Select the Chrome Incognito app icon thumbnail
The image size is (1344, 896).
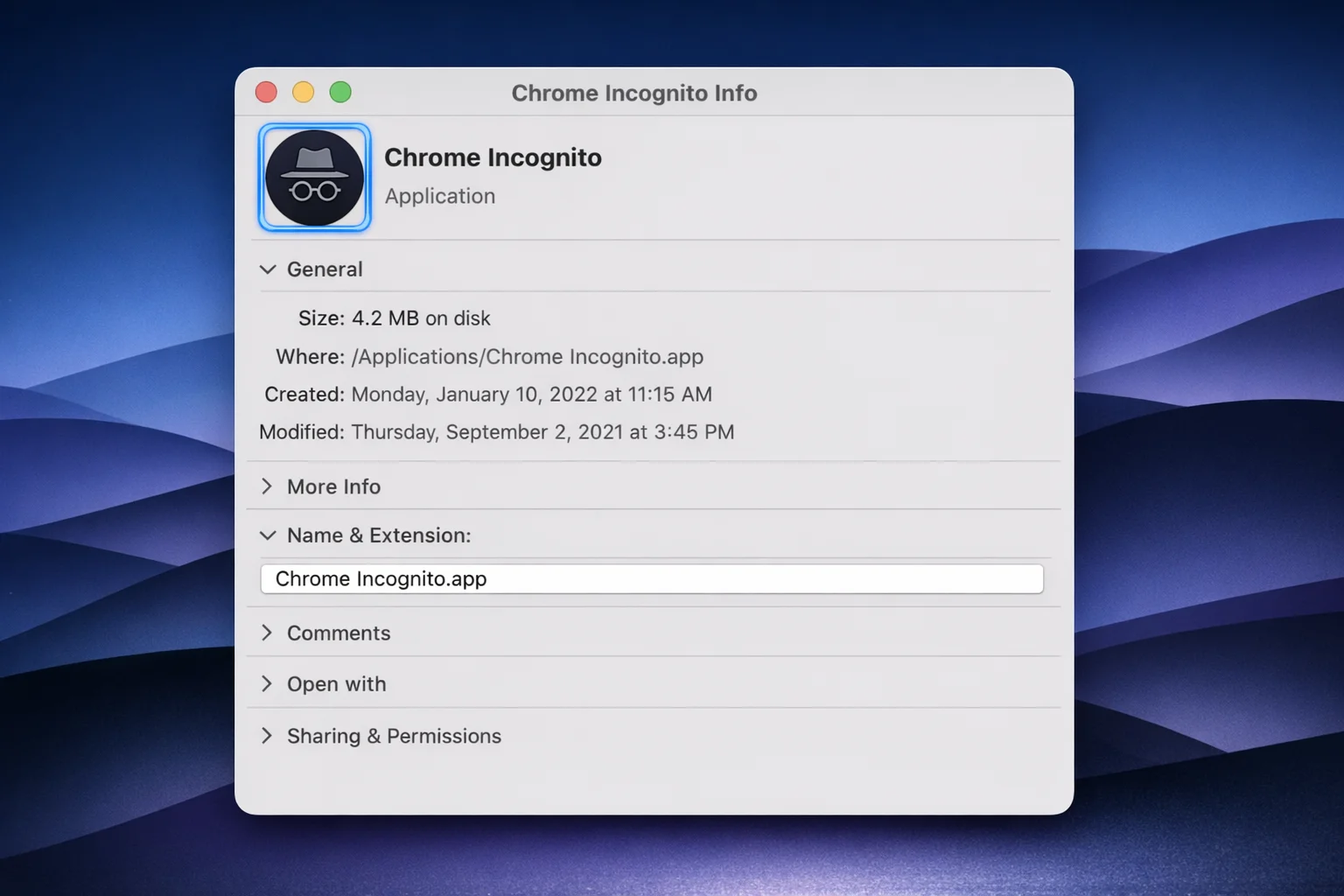pos(314,178)
